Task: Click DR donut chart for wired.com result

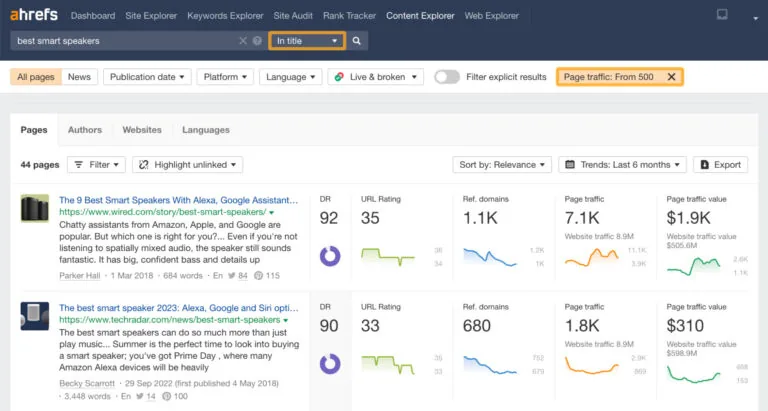Action: (330, 256)
